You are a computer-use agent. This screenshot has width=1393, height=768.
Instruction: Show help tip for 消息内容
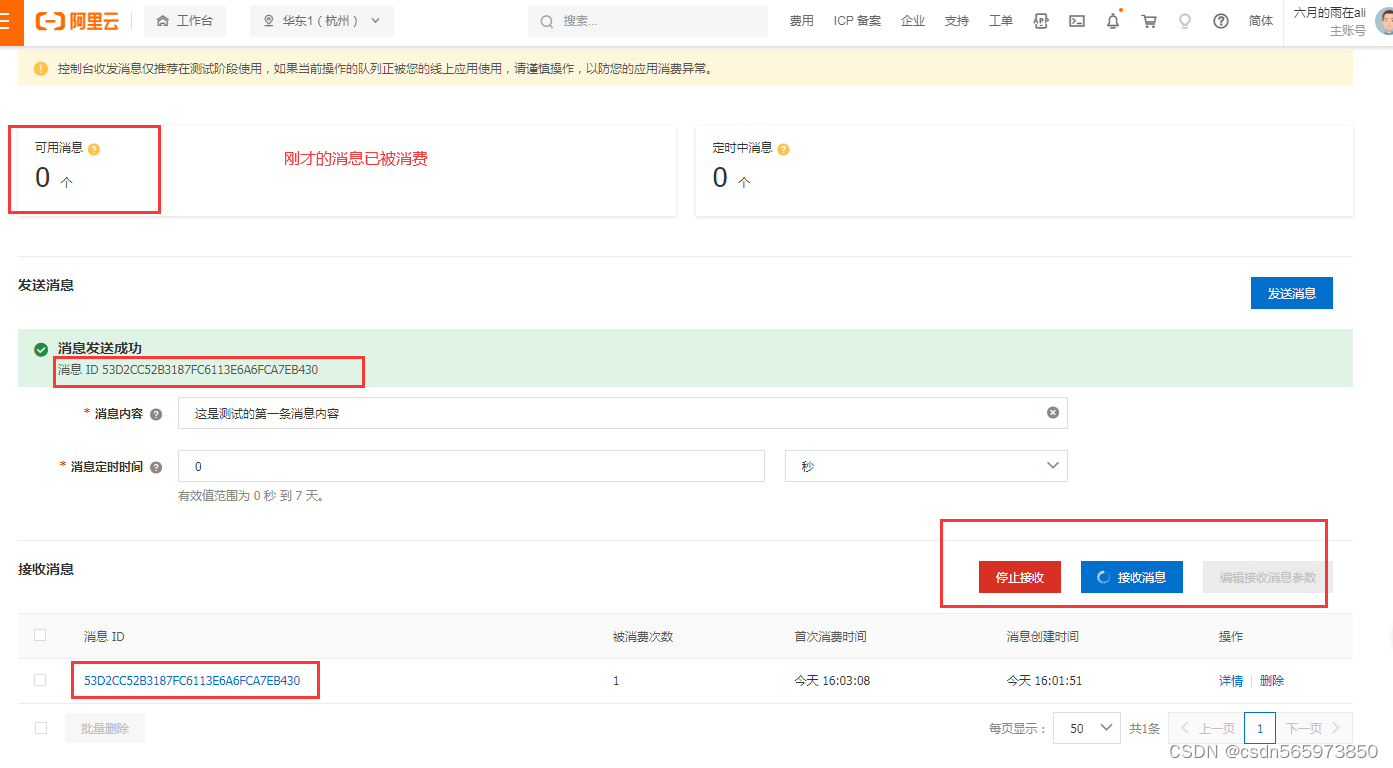click(x=156, y=414)
